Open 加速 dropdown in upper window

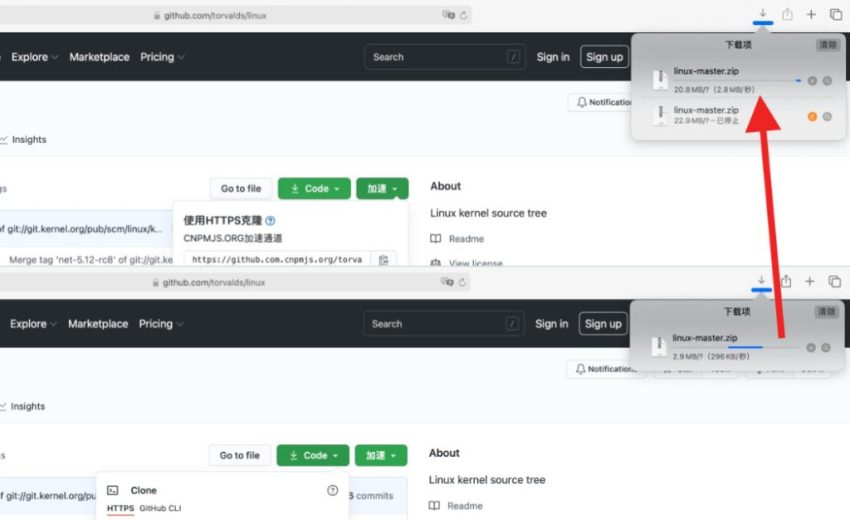pyautogui.click(x=382, y=189)
